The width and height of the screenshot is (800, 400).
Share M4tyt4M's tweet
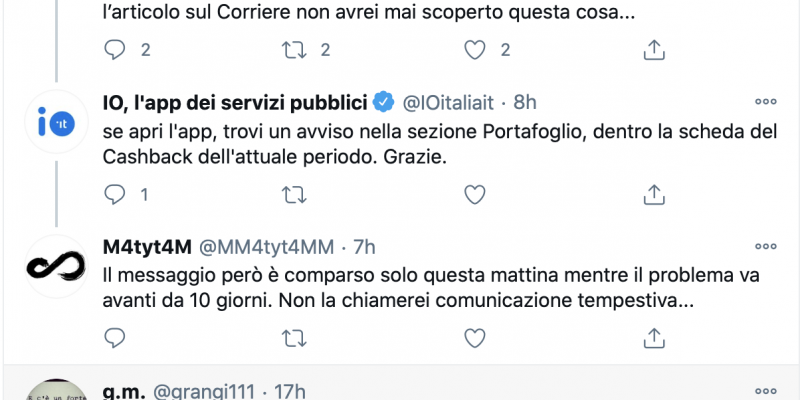tap(654, 338)
